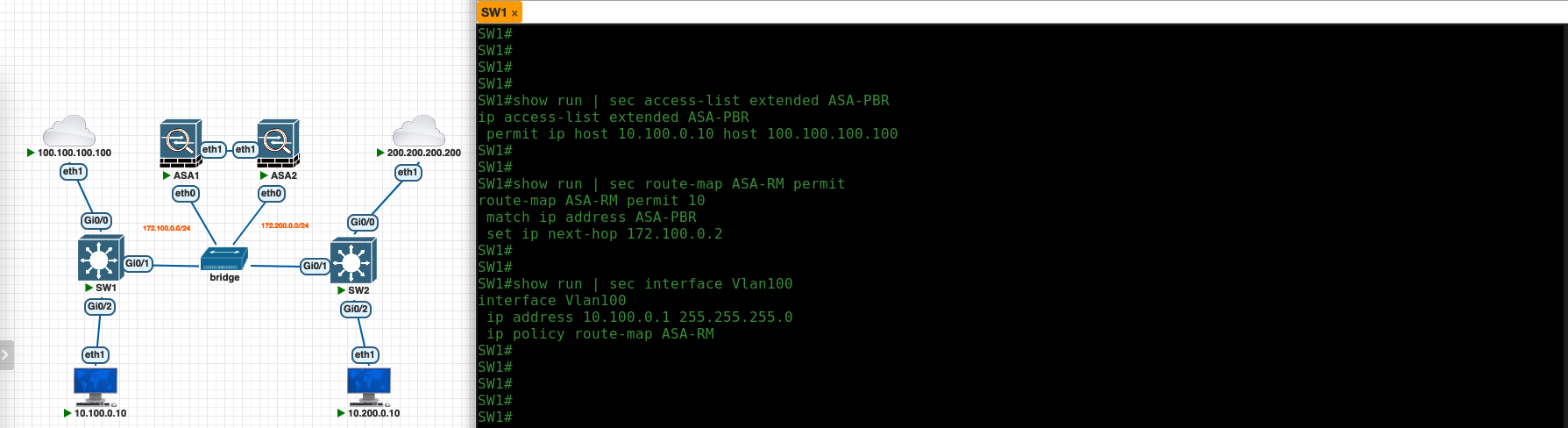The image size is (1568, 428).
Task: Switch to the SW1 terminal tab
Action: coord(493,12)
